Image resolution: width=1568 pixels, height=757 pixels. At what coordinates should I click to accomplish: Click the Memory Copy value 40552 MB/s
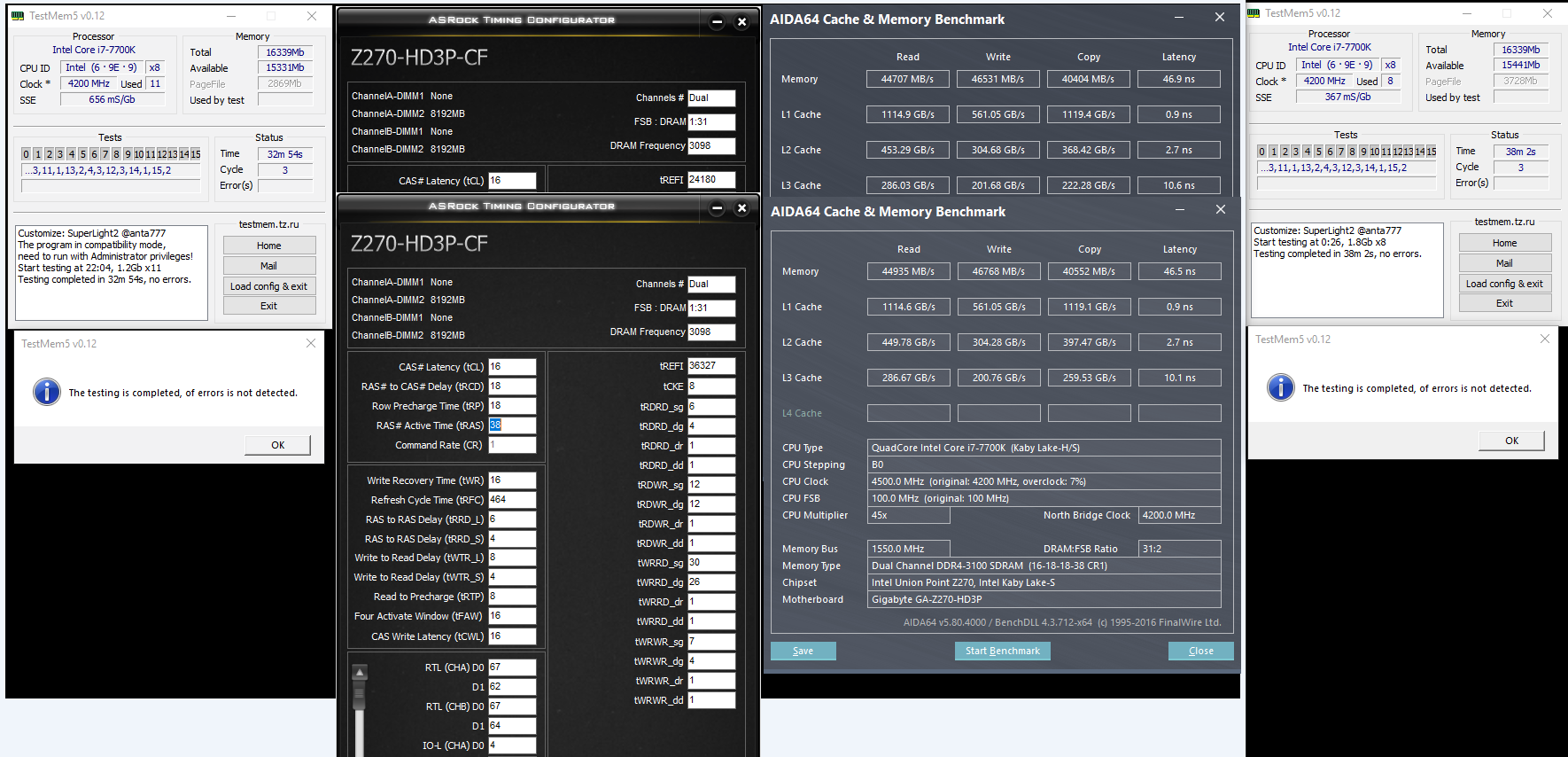(1090, 271)
